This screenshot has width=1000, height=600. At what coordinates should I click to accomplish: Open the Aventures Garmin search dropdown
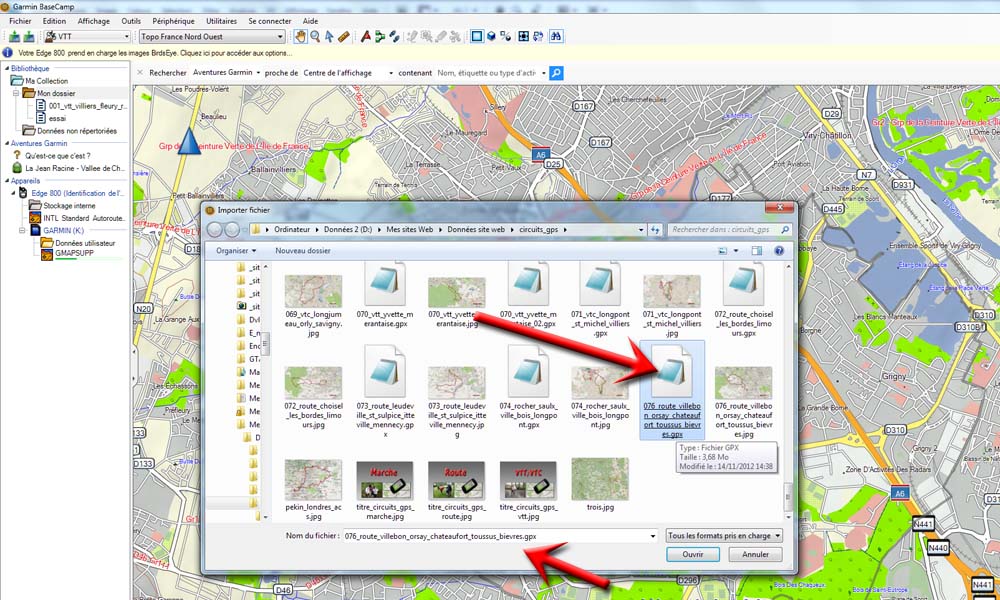click(x=258, y=73)
